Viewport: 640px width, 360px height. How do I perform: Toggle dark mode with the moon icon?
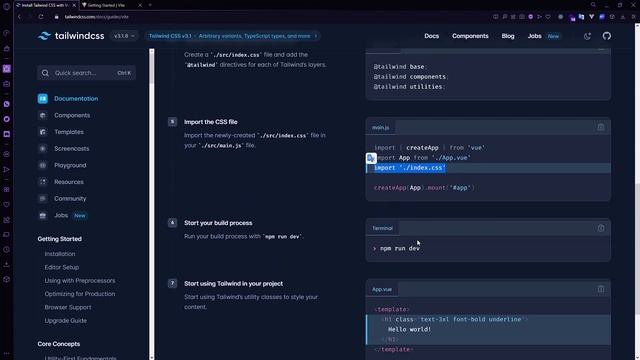(x=587, y=36)
